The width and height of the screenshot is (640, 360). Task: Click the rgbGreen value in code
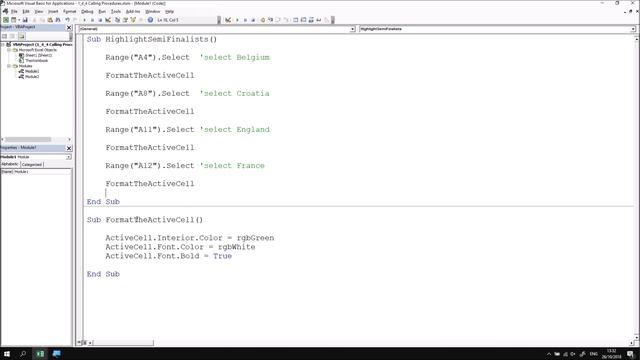point(255,238)
